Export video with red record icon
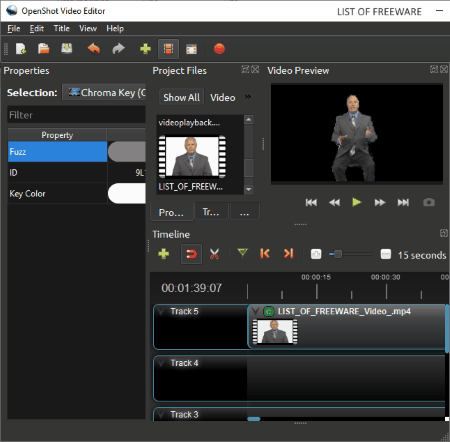Viewport: 450px width, 442px height. [x=219, y=49]
